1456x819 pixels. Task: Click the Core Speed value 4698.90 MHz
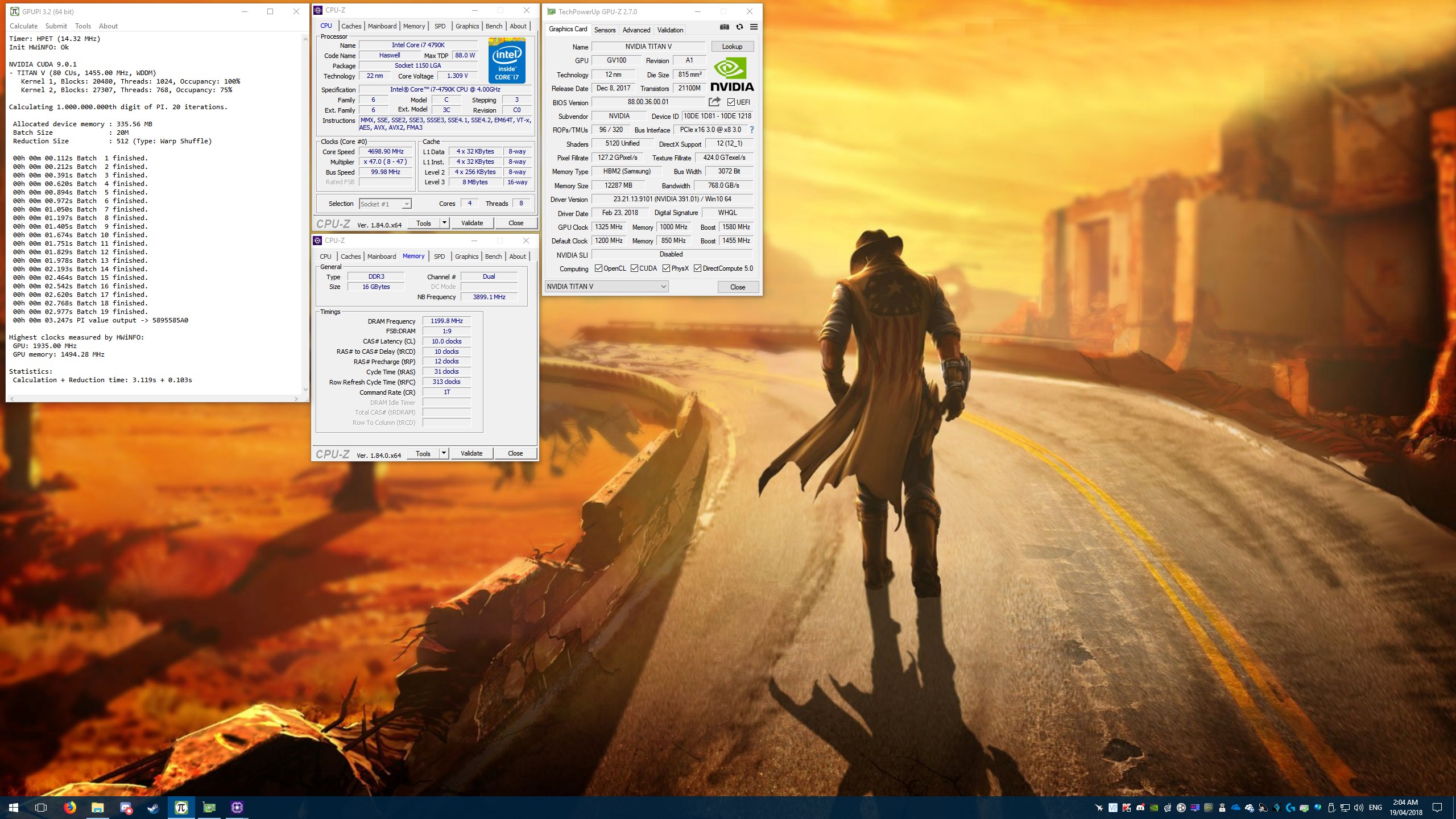click(386, 151)
